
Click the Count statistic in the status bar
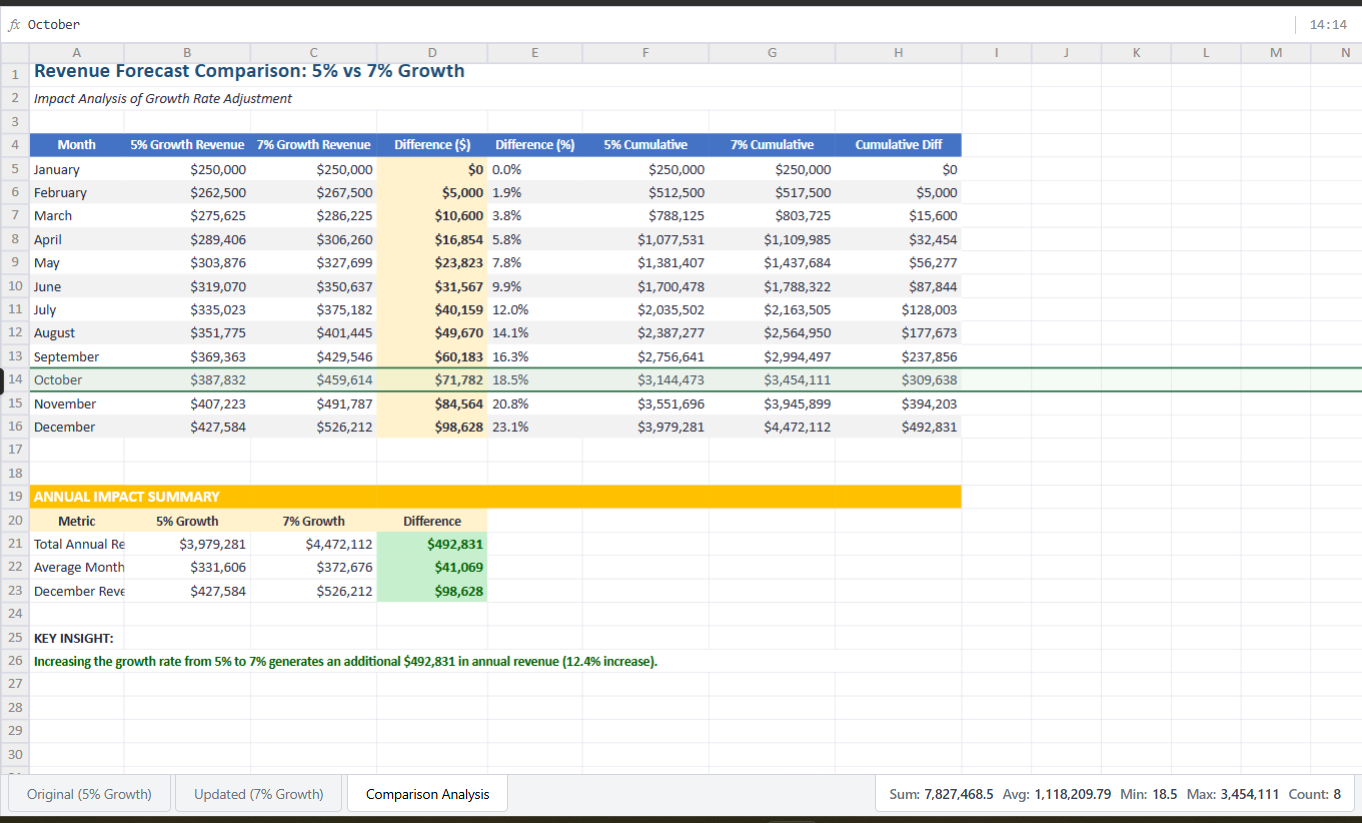point(1314,793)
